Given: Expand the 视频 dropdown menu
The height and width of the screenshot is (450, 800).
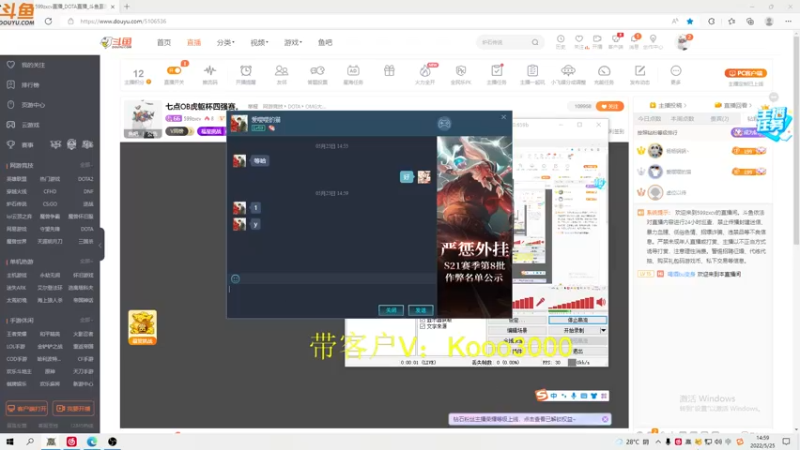Looking at the screenshot, I should [x=259, y=42].
